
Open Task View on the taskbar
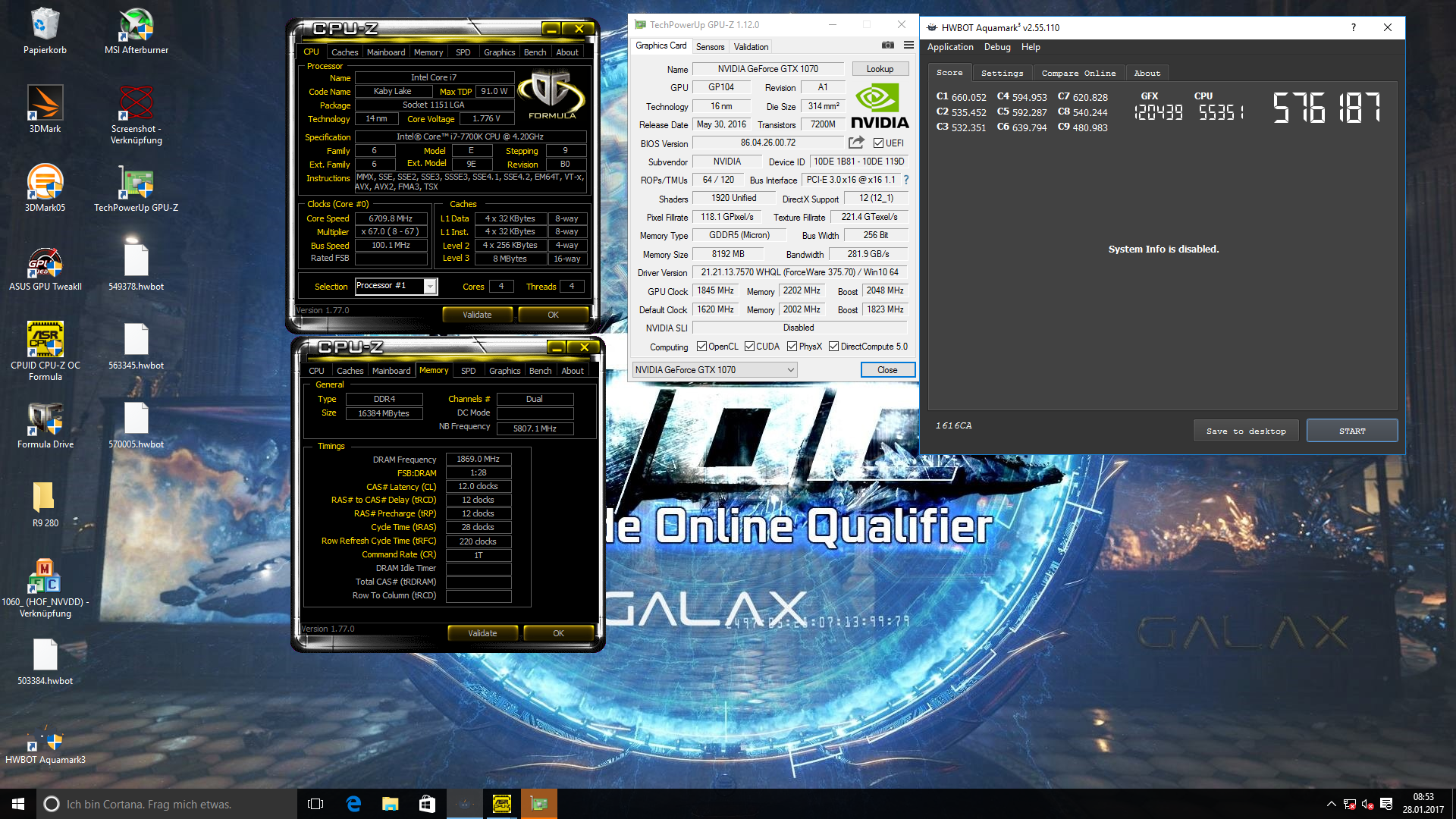(315, 804)
